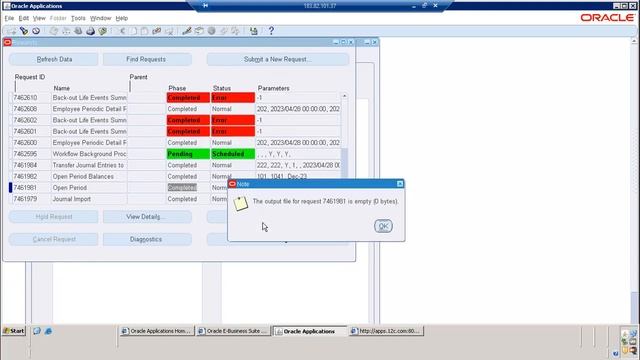Click the Find Requests button
Viewport: 640px width, 360px height.
[147, 59]
